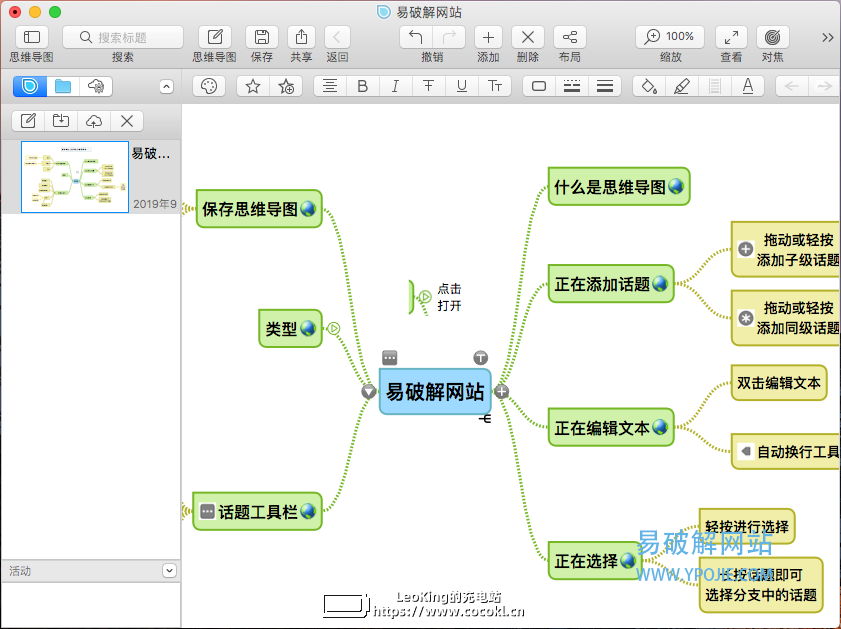Open the color palette theme button
Viewport: 841px width, 629px height.
pyautogui.click(x=209, y=86)
